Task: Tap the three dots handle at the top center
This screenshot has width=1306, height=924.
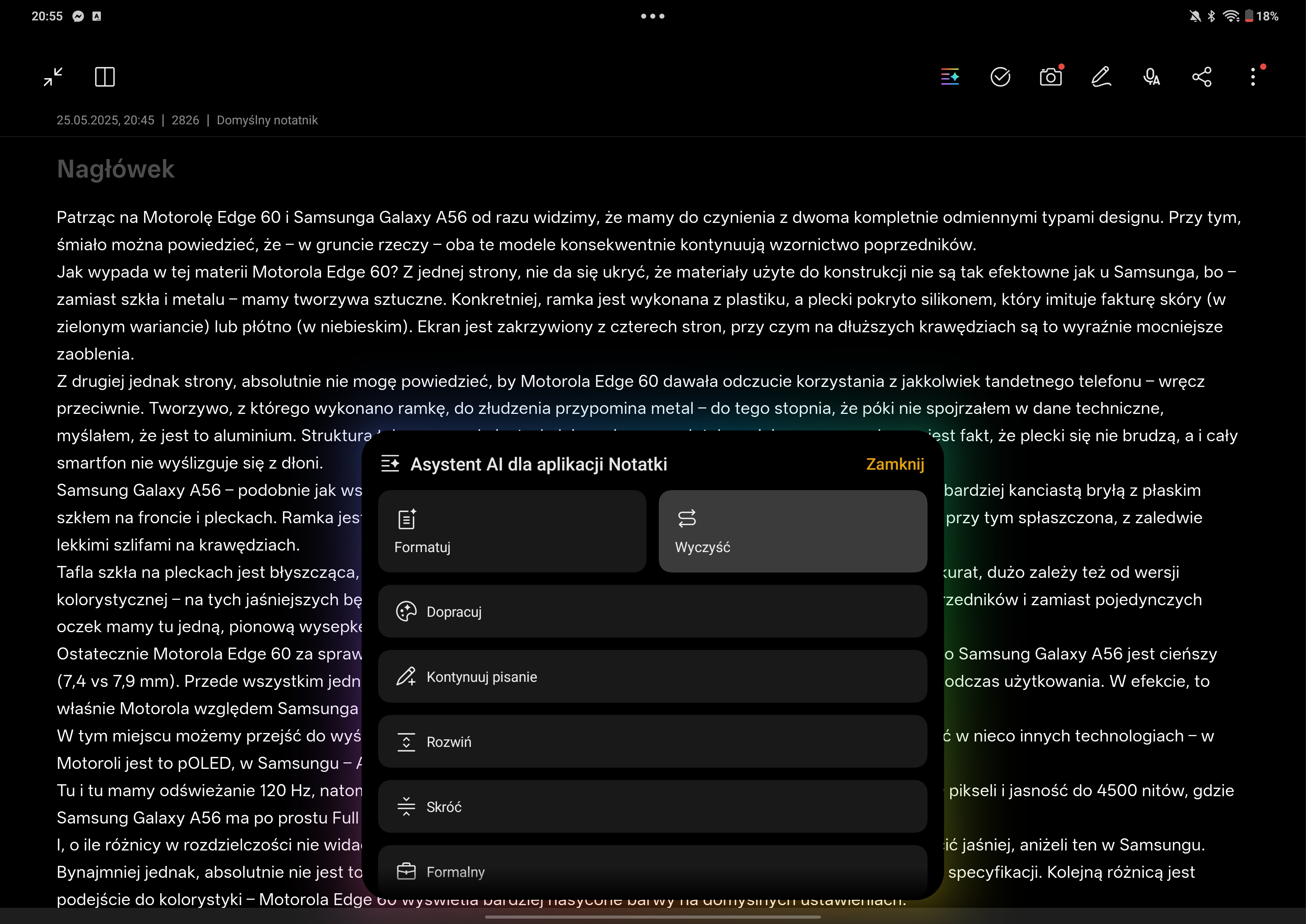Action: click(653, 16)
